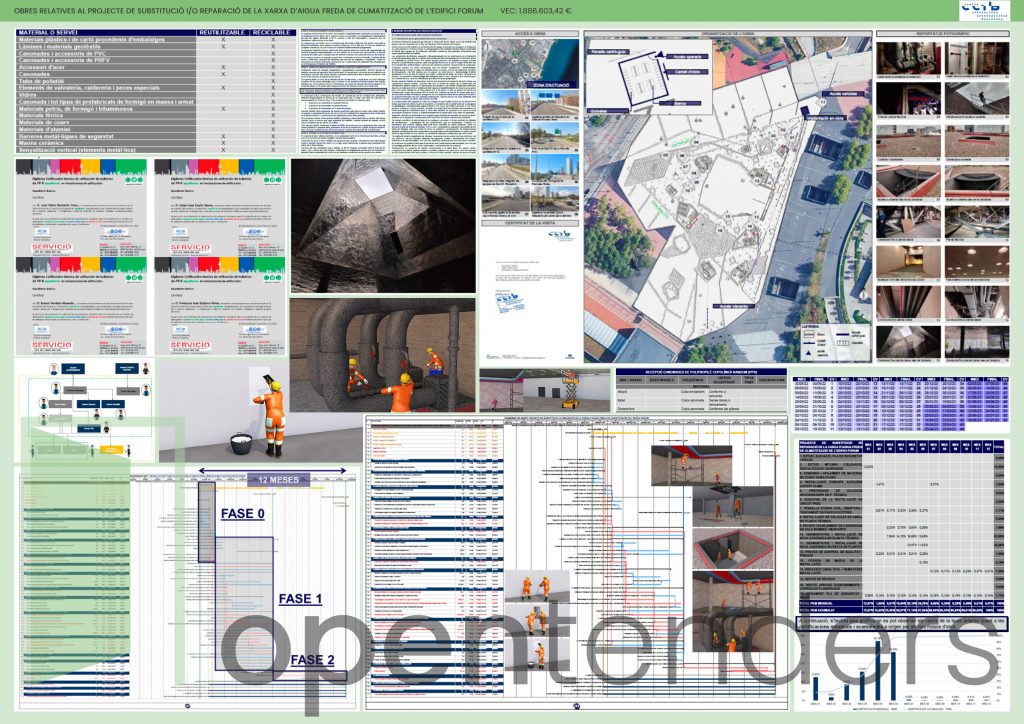Image resolution: width=1024 pixels, height=724 pixels.
Task: Click the 'REUTILITZABLE' column header
Action: pos(223,32)
